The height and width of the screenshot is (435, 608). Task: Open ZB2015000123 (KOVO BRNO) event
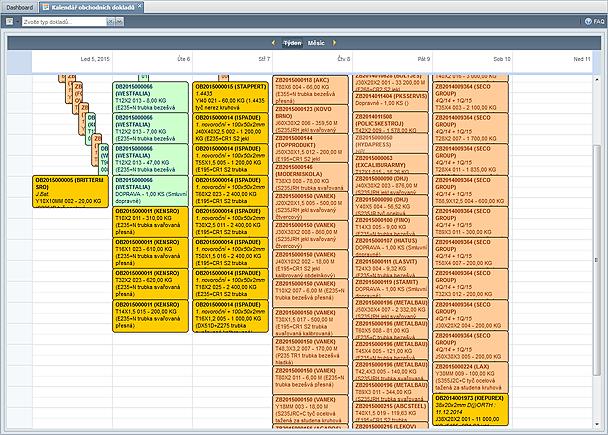tap(311, 119)
